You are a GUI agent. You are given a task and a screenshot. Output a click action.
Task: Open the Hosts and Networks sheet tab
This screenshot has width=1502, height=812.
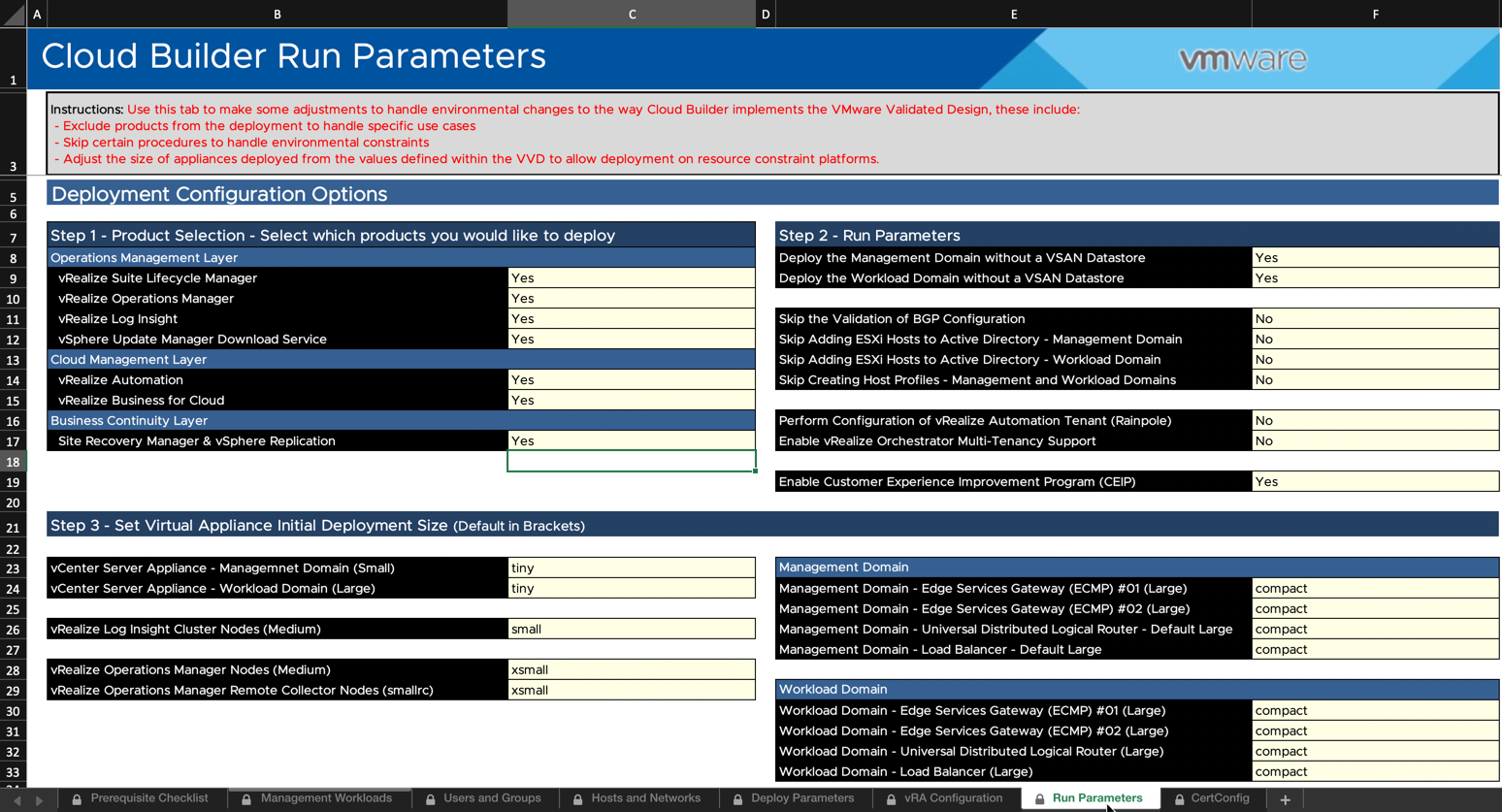[644, 798]
